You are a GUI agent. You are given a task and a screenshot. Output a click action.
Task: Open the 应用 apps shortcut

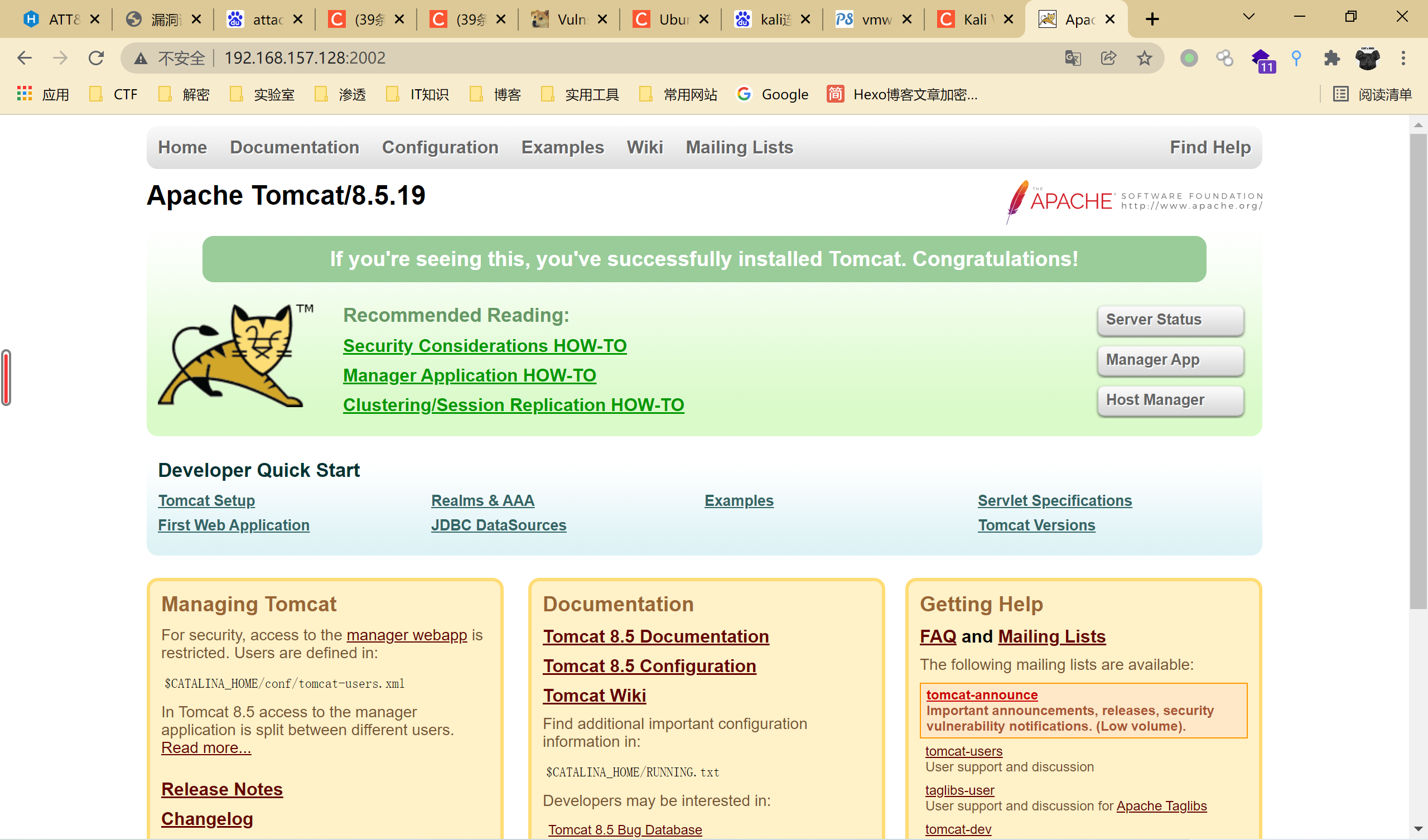click(42, 94)
